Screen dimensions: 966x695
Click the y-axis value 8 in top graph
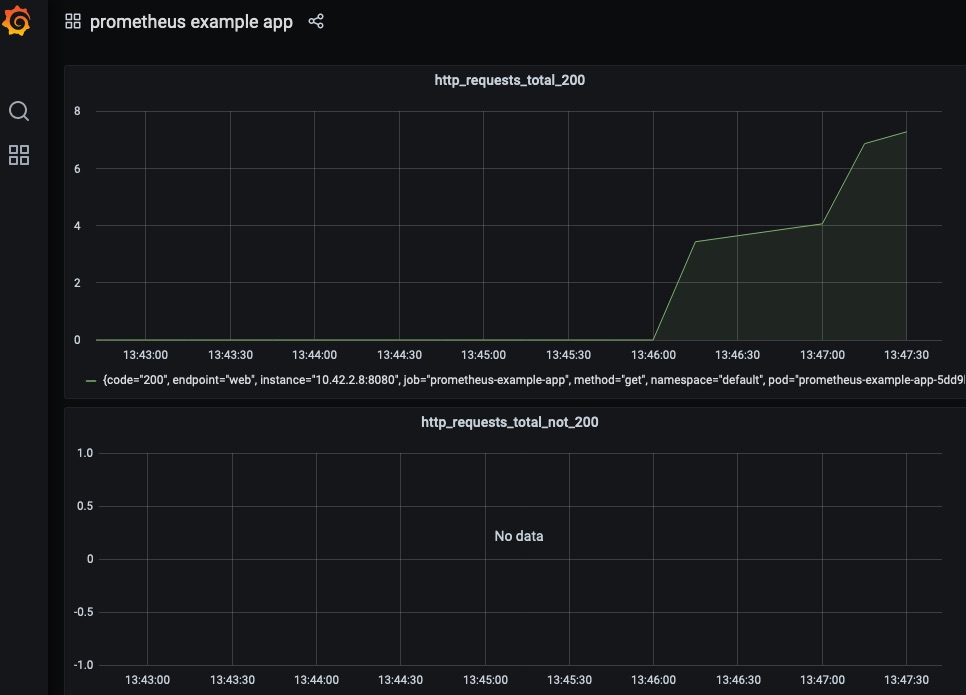77,111
